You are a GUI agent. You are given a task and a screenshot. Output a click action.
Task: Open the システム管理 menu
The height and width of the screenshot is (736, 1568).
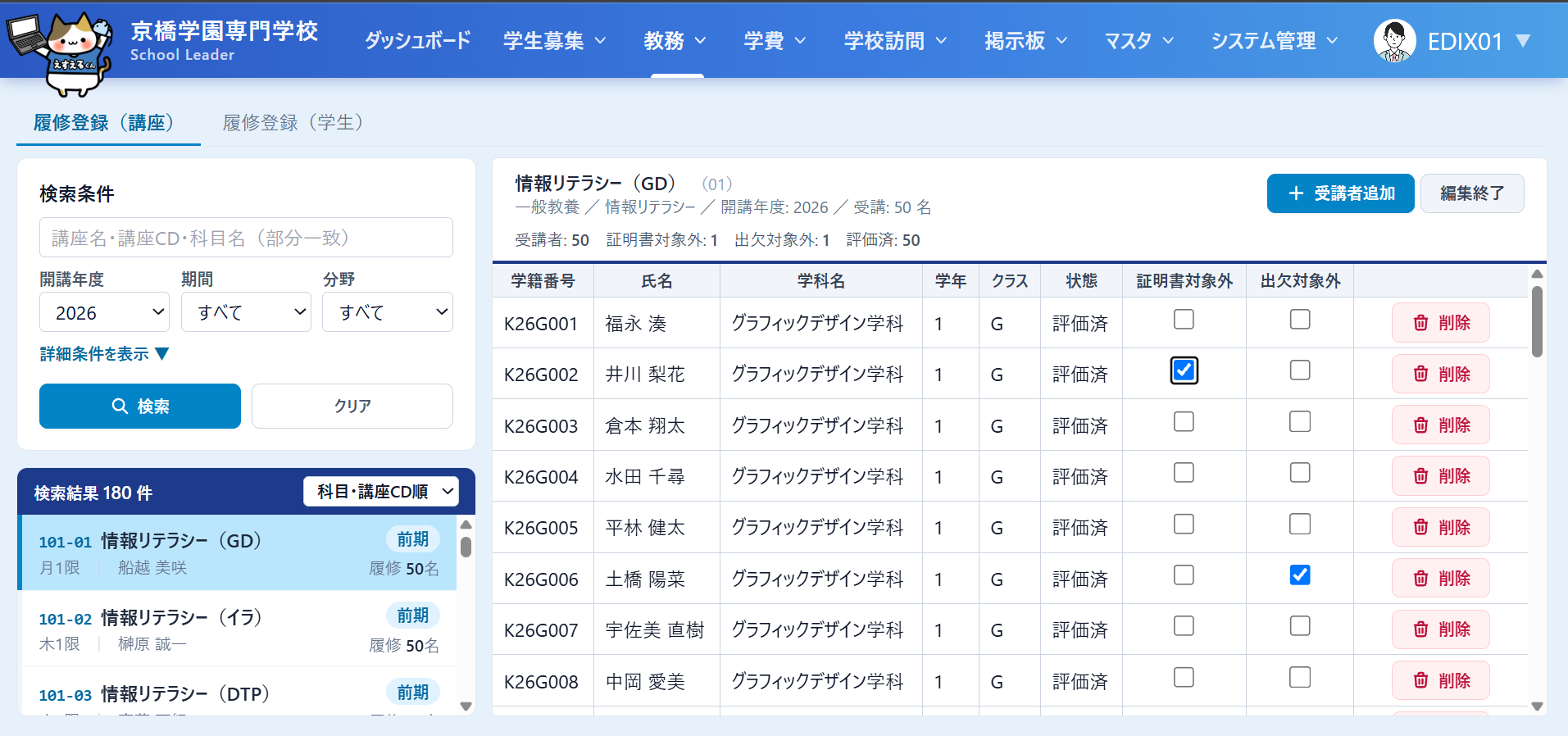pos(1274,41)
